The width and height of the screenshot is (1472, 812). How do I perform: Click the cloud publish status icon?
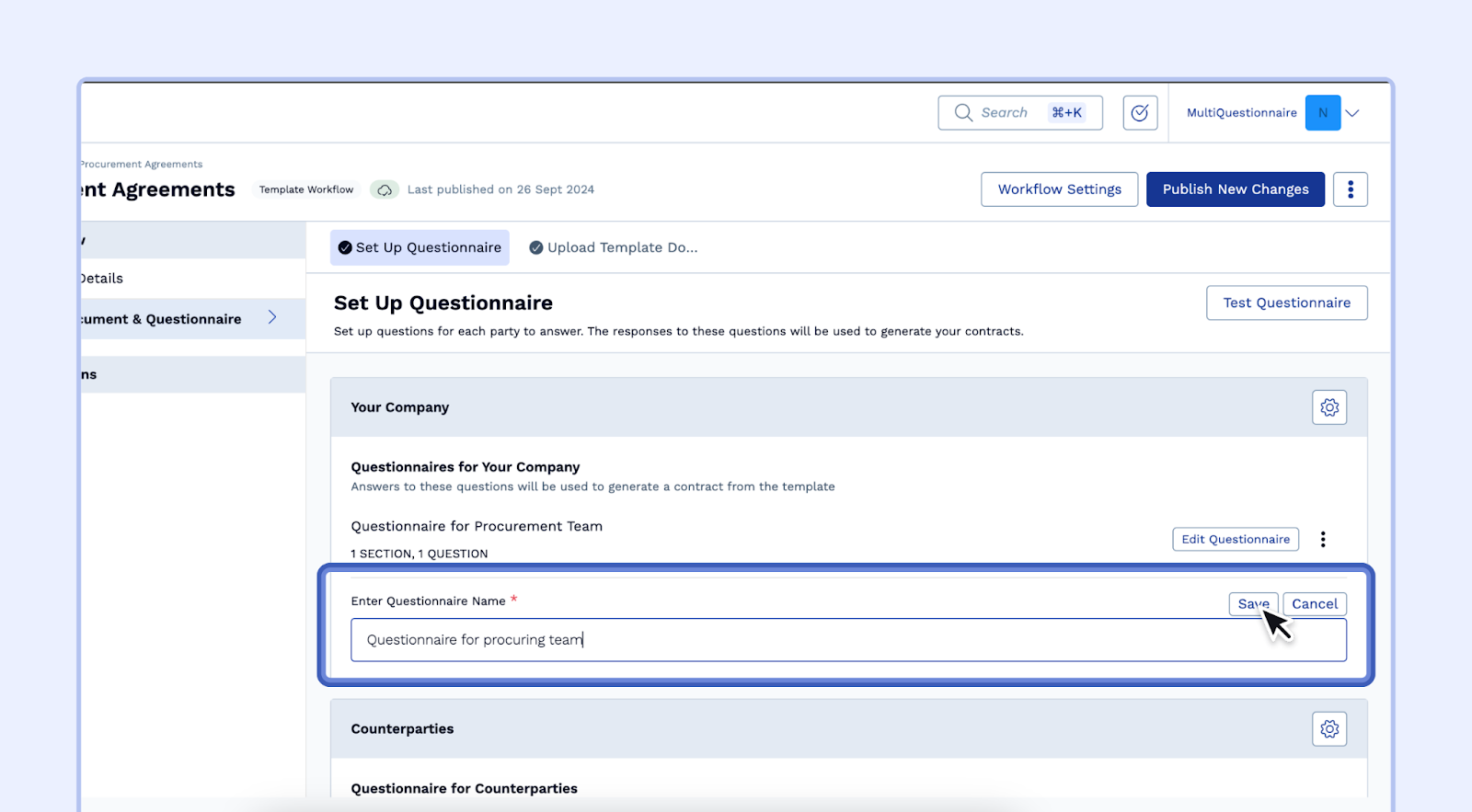click(385, 189)
